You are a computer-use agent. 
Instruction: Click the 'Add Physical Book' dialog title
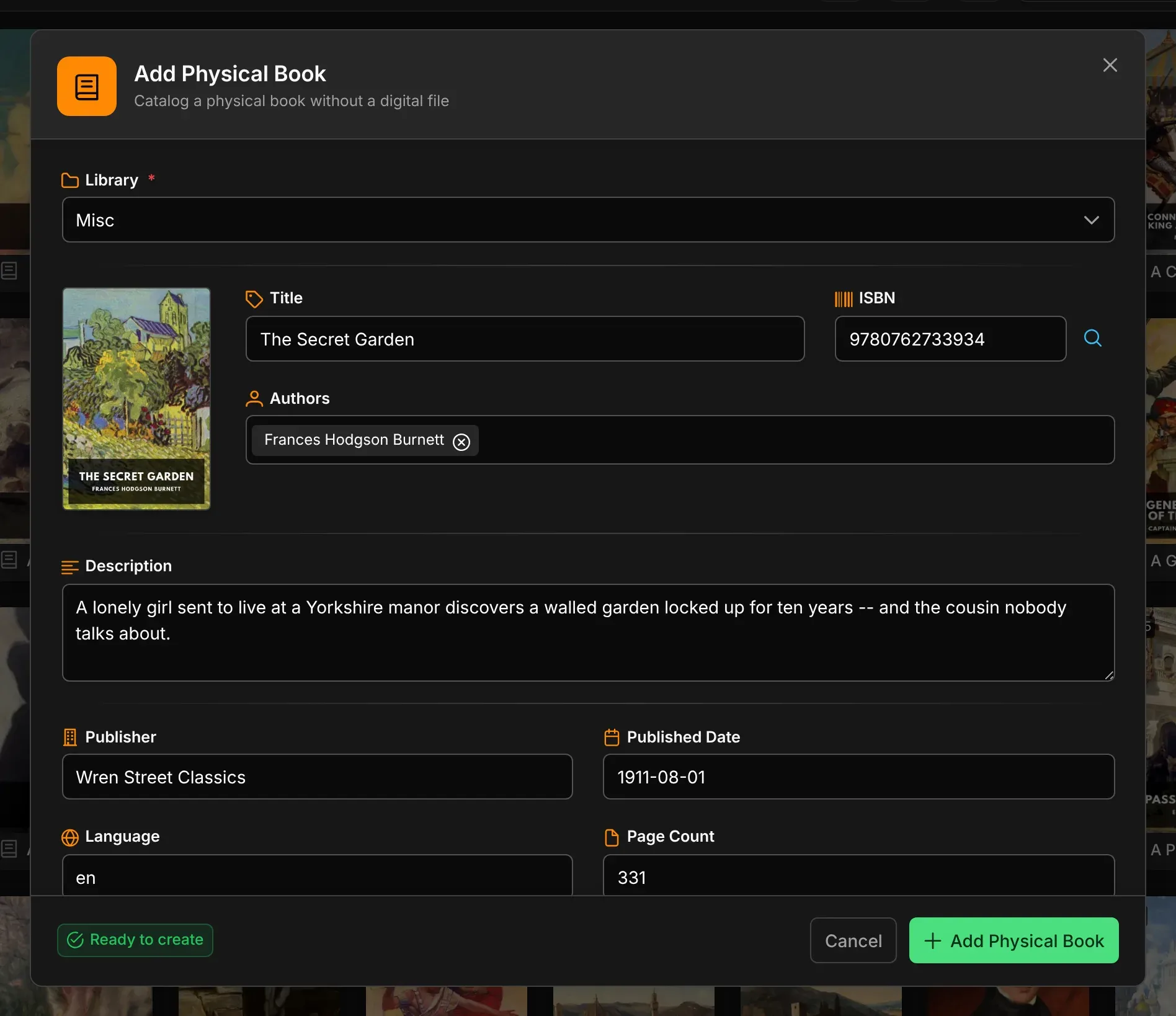click(x=230, y=74)
